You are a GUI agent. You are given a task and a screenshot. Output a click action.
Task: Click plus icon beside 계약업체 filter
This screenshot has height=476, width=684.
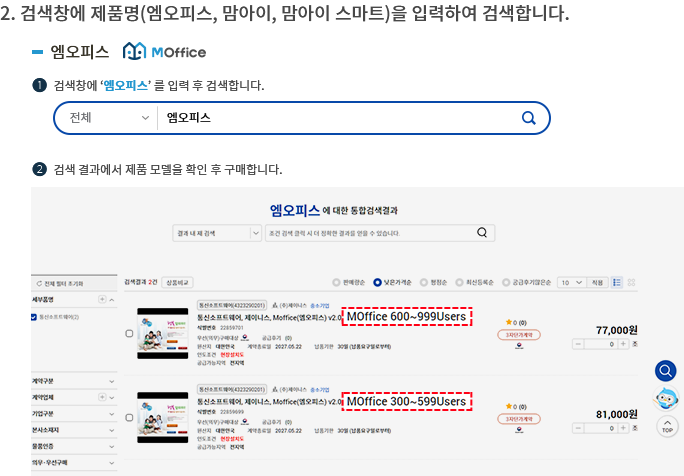[x=102, y=397]
